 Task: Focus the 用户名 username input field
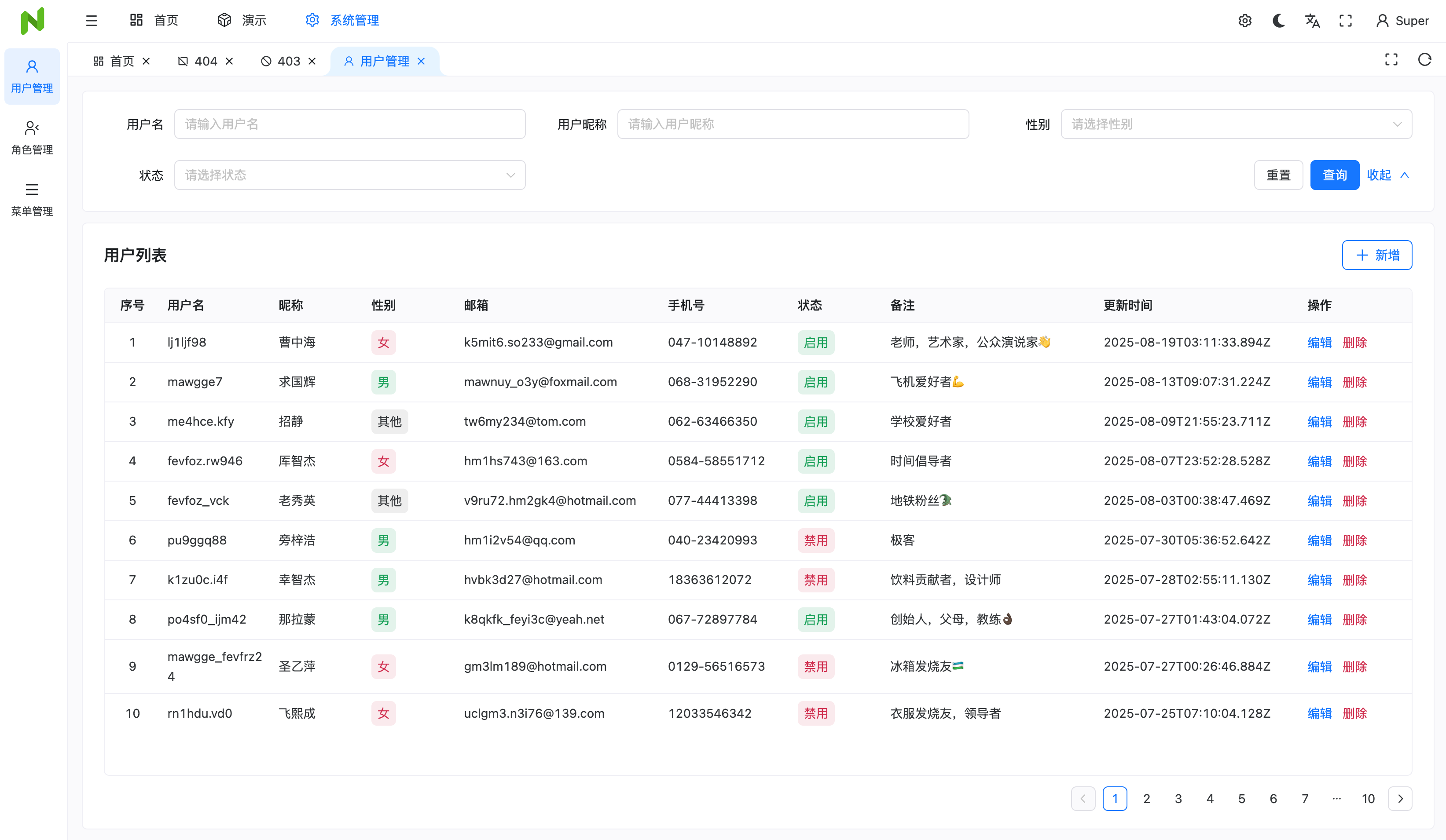[350, 124]
